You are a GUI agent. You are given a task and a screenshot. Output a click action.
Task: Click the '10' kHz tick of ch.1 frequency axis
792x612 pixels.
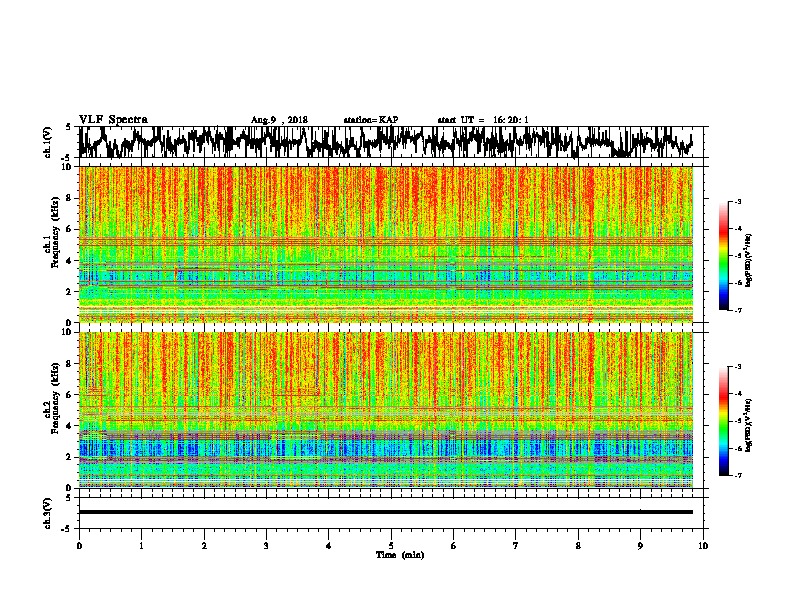[67, 167]
